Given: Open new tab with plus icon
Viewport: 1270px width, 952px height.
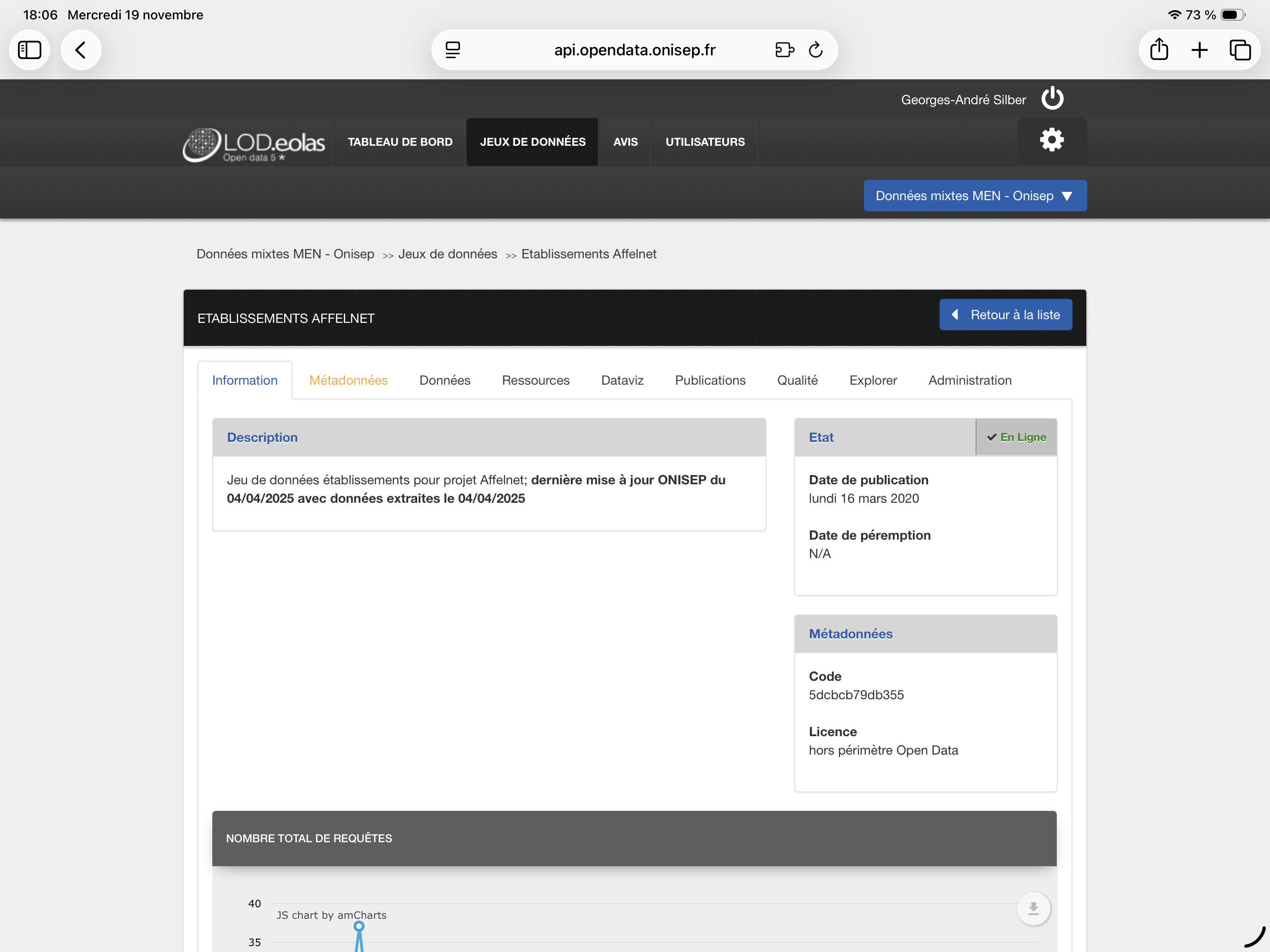Looking at the screenshot, I should point(1199,50).
